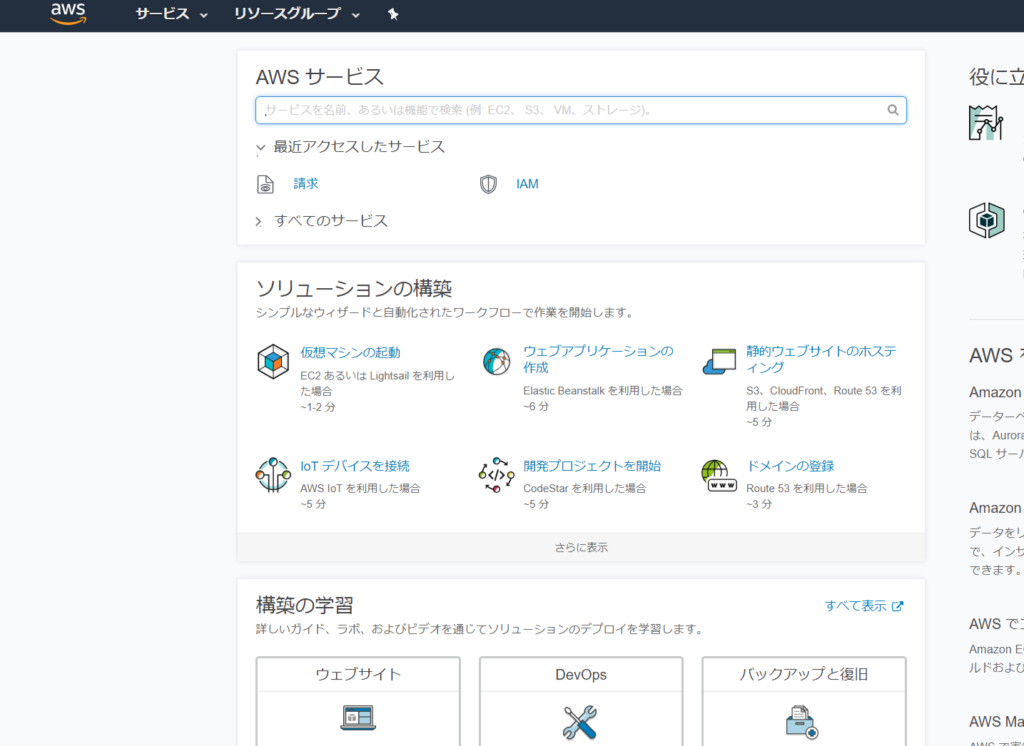Click the chart icon in right panel
This screenshot has width=1024, height=746.
[x=985, y=123]
